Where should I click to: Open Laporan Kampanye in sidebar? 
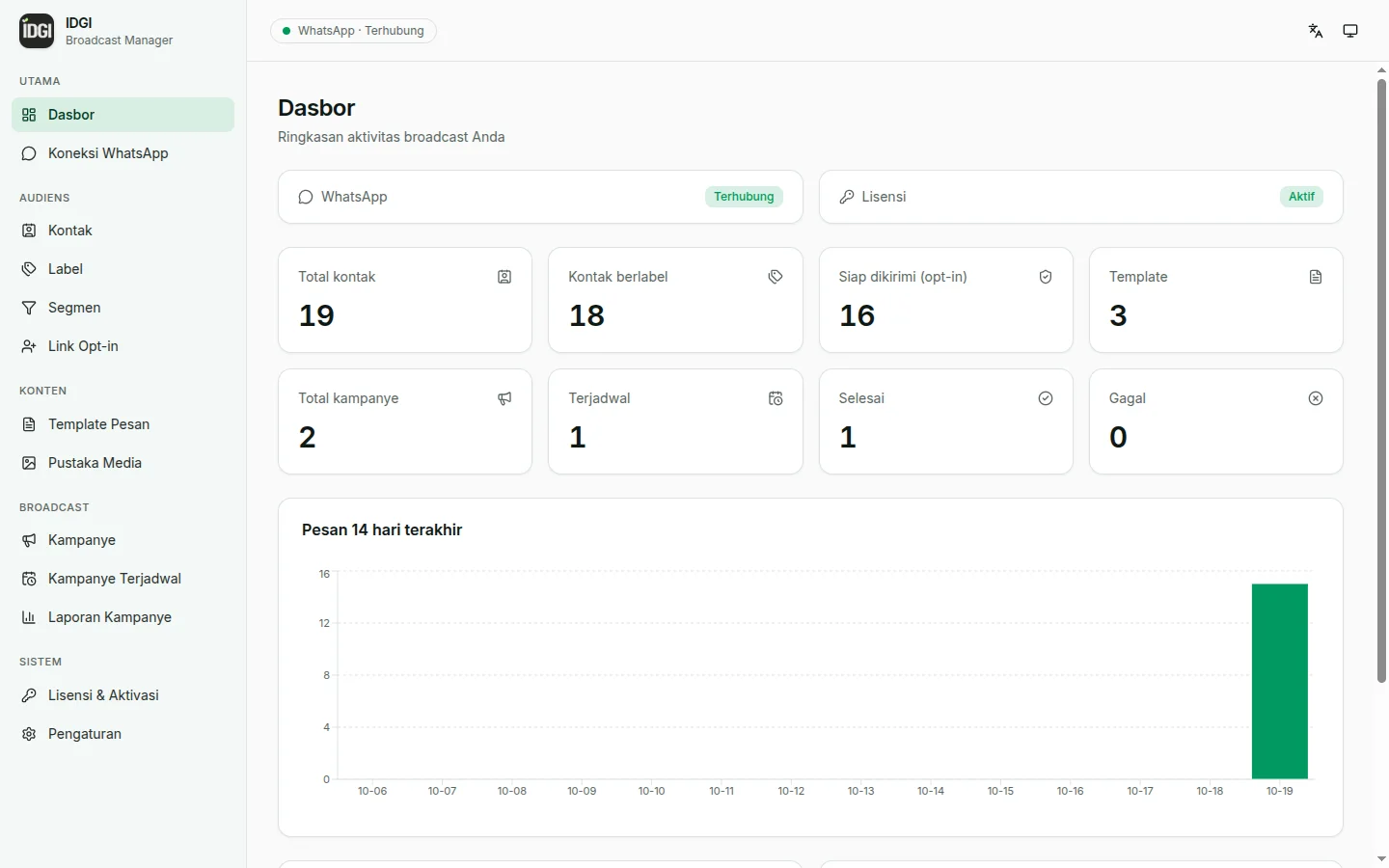[x=123, y=617]
